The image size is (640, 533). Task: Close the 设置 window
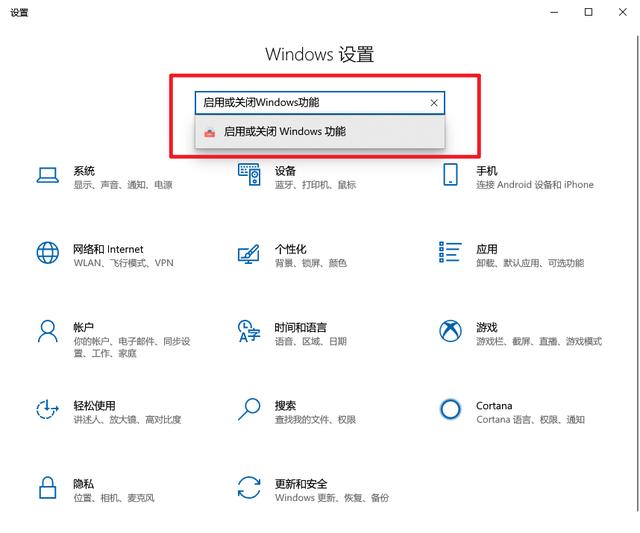point(622,12)
